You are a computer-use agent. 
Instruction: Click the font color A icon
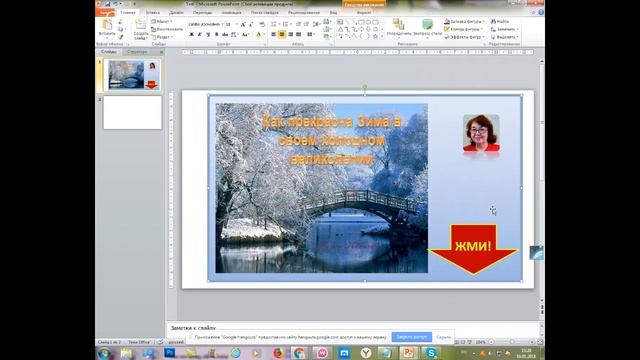258,36
